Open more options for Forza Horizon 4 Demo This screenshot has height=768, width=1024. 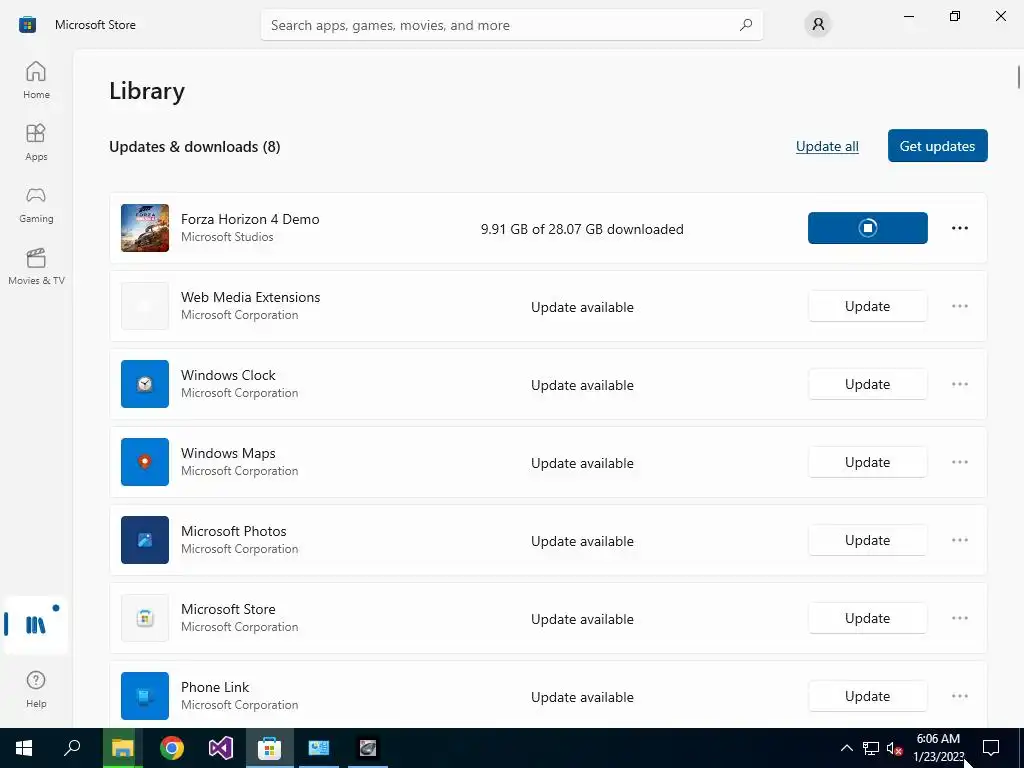(x=959, y=228)
